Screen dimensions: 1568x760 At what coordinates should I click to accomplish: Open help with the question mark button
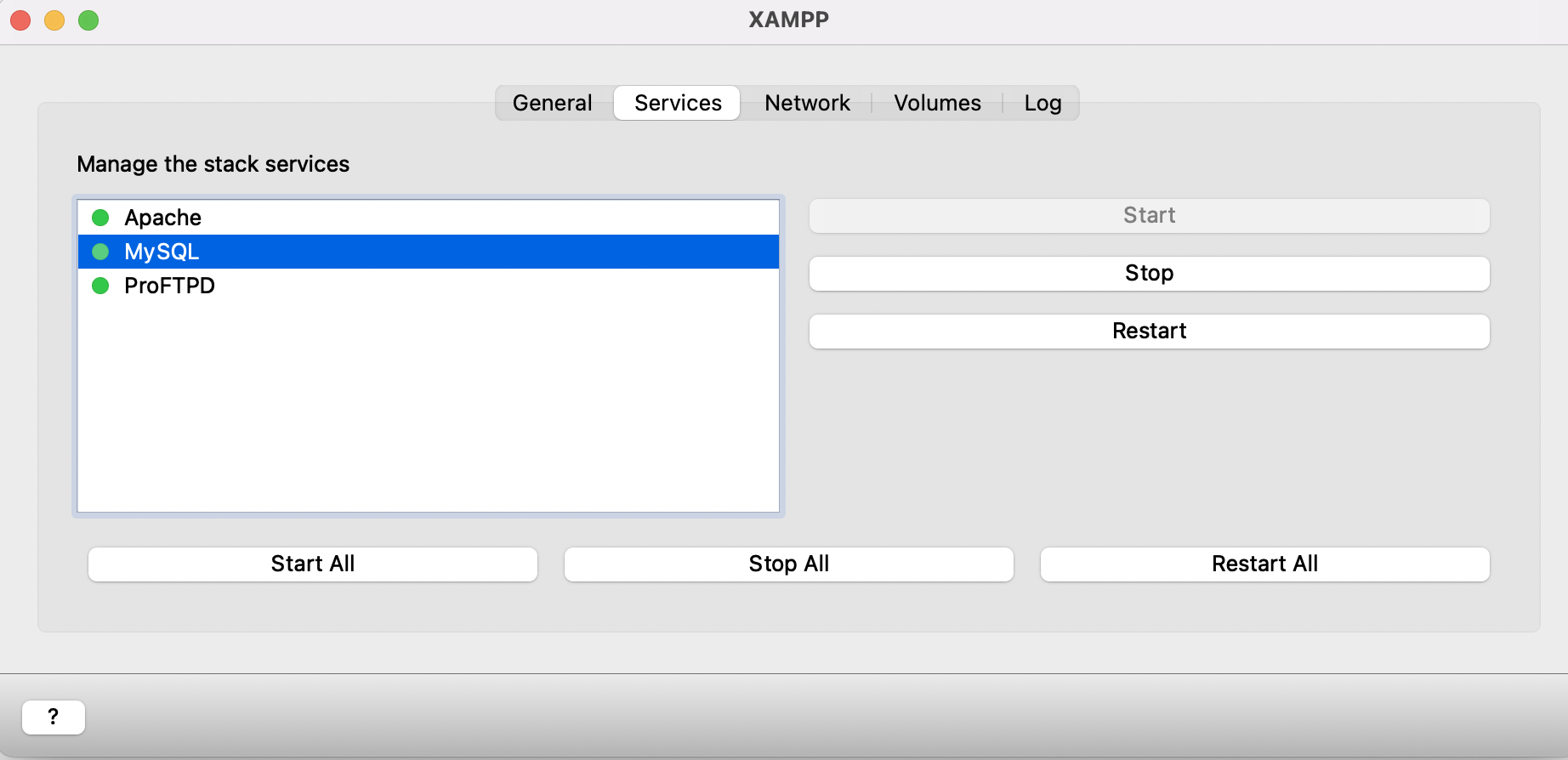(x=54, y=717)
